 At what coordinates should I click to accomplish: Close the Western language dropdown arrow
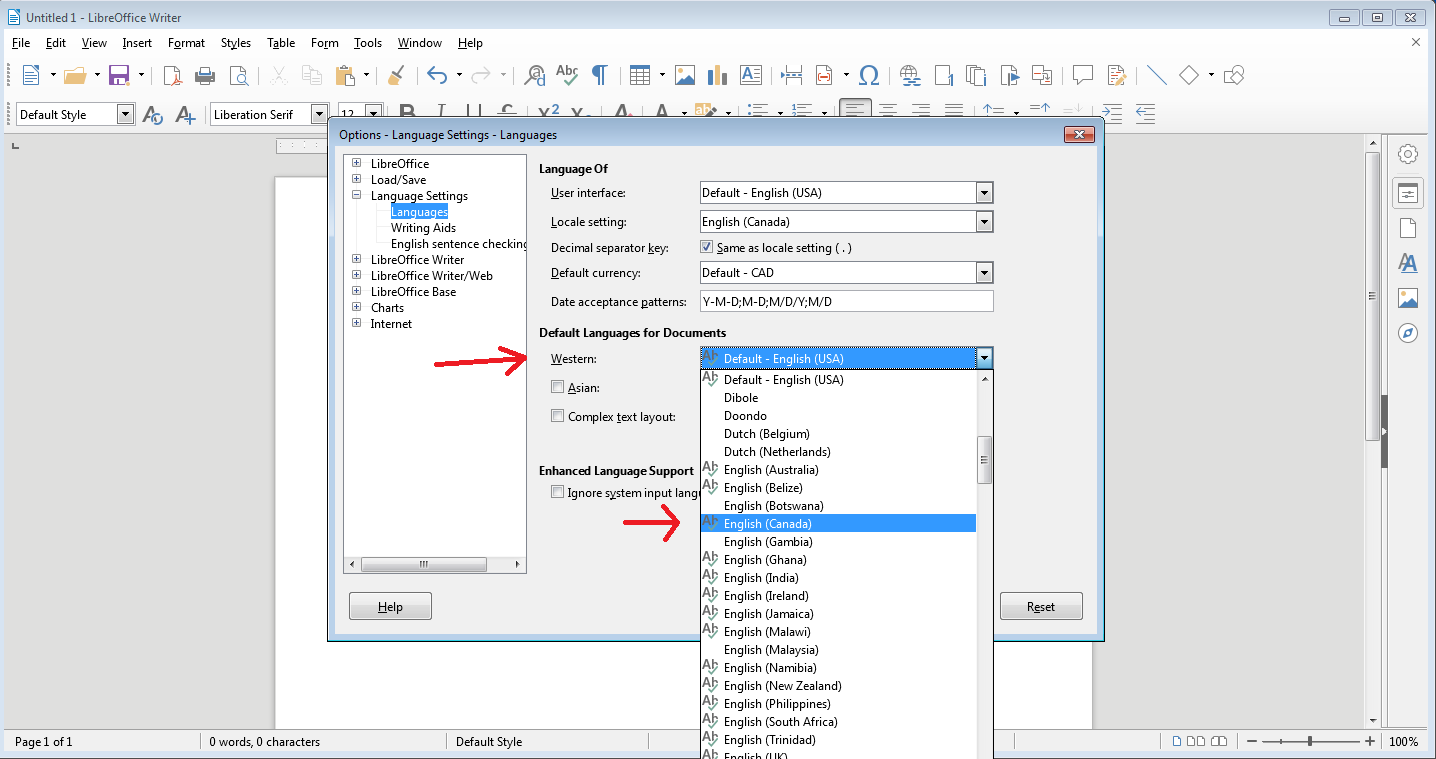click(x=984, y=358)
